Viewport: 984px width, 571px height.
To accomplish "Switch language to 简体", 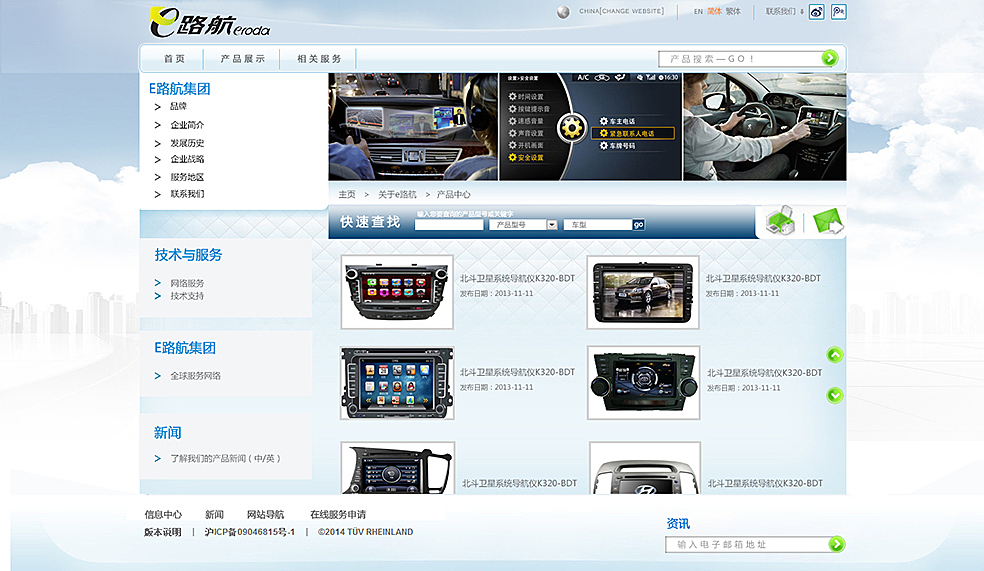I will (714, 11).
